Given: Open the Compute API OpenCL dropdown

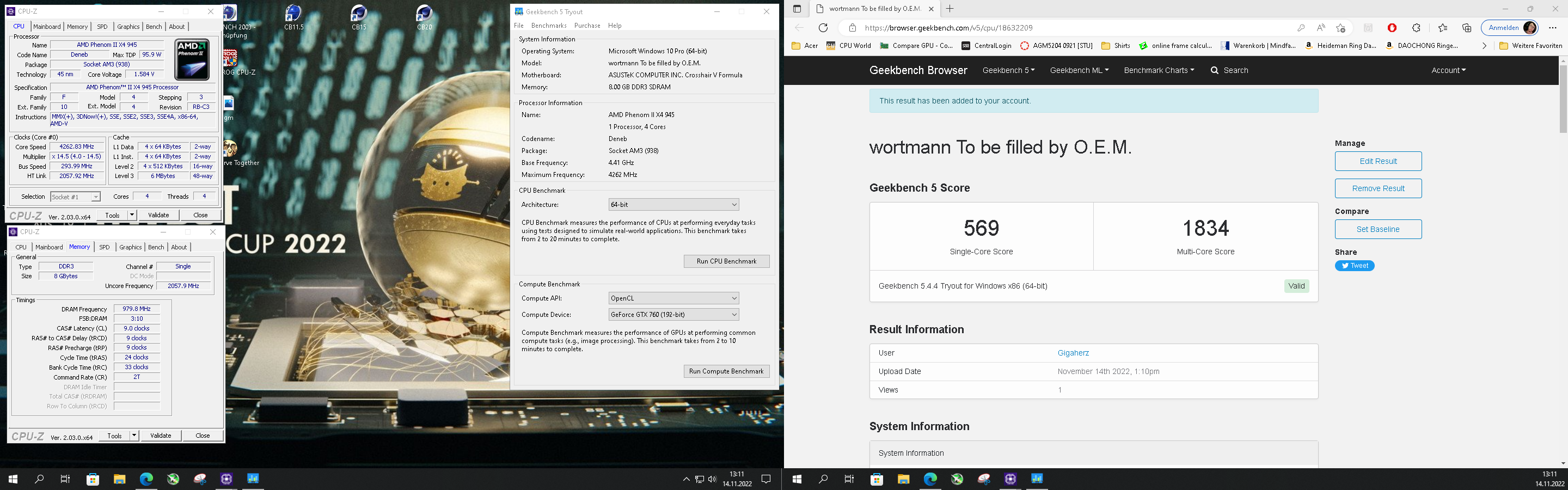Looking at the screenshot, I should point(674,298).
